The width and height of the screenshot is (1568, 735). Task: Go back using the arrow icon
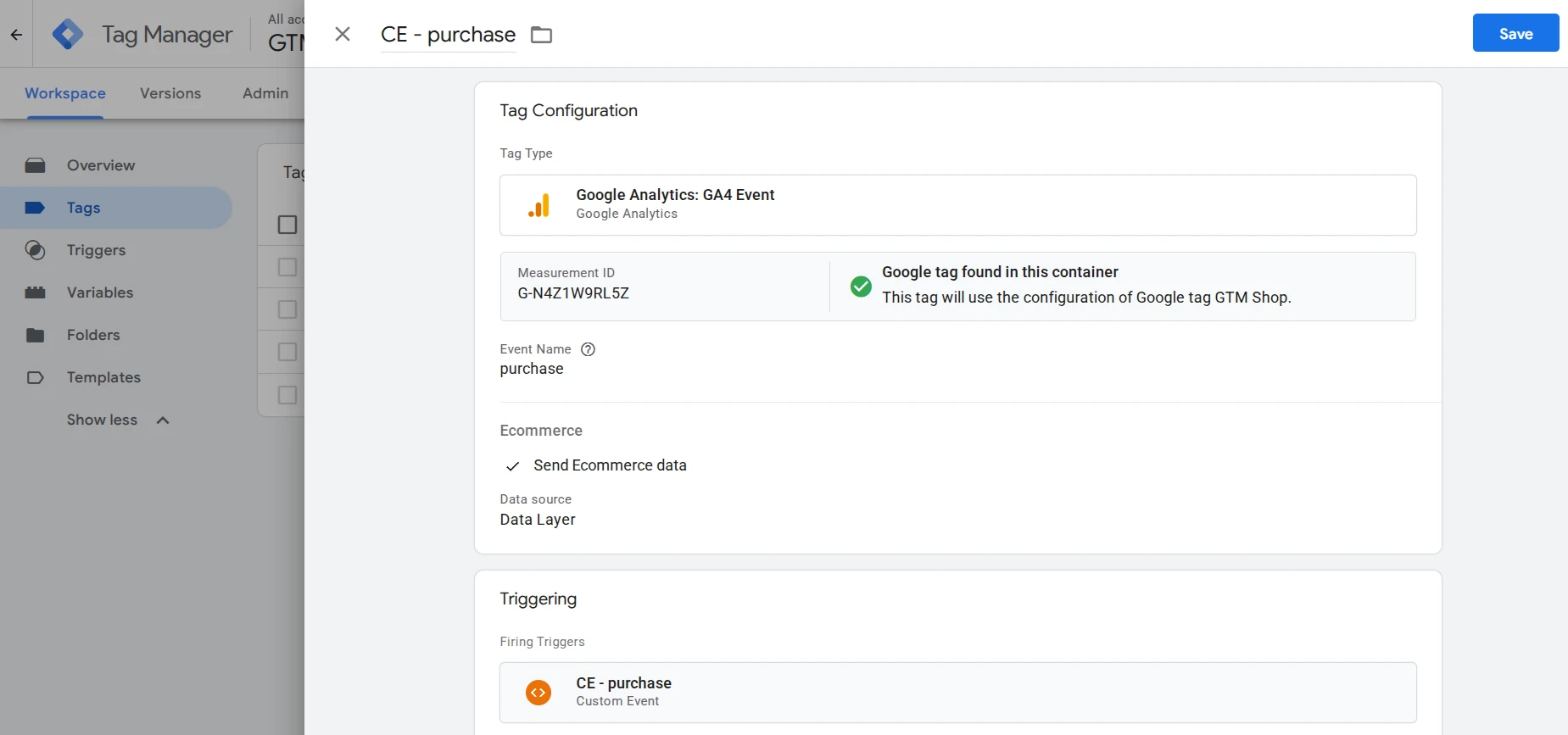pyautogui.click(x=16, y=35)
